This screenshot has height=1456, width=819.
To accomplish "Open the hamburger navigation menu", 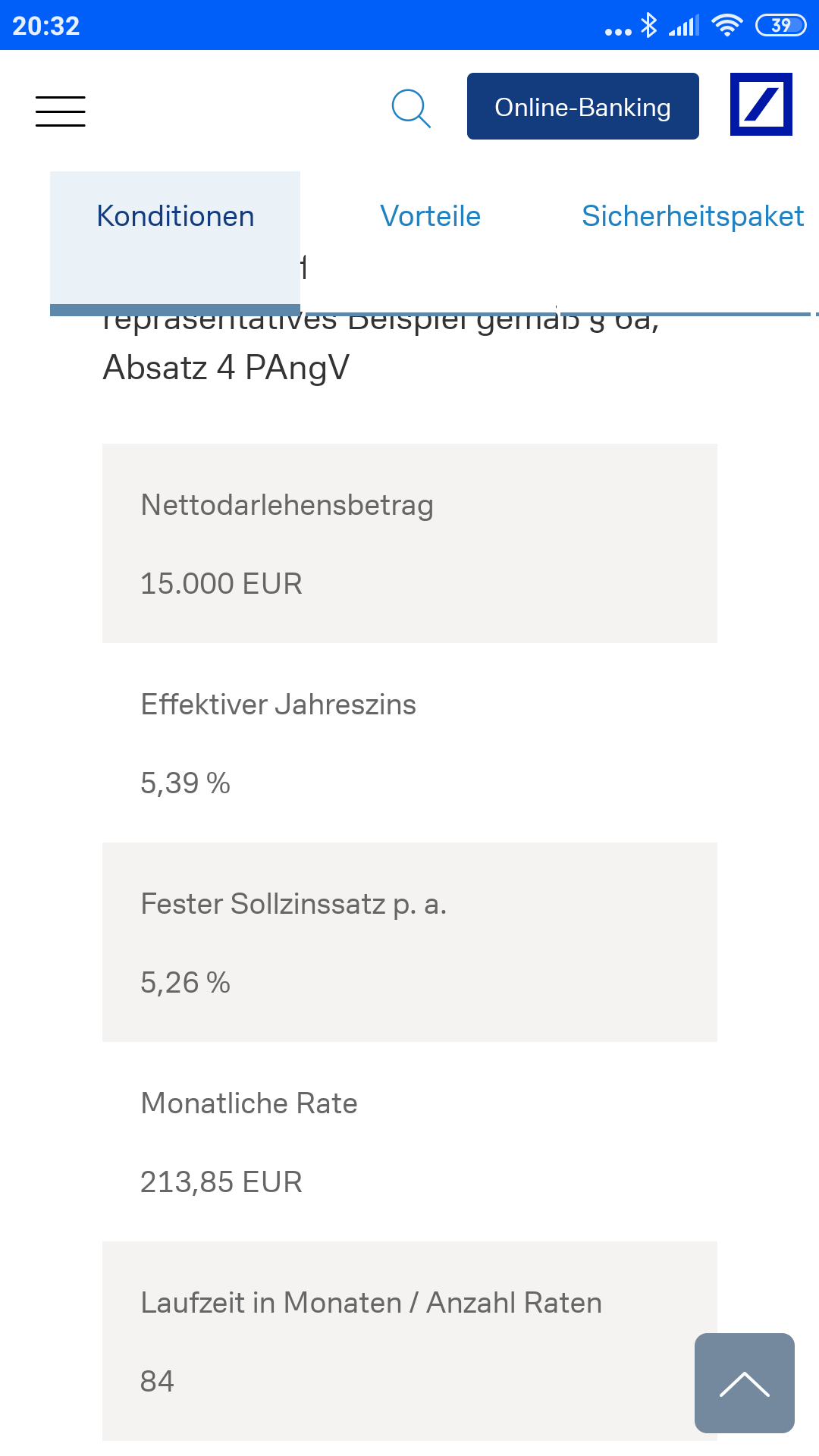I will click(x=61, y=111).
